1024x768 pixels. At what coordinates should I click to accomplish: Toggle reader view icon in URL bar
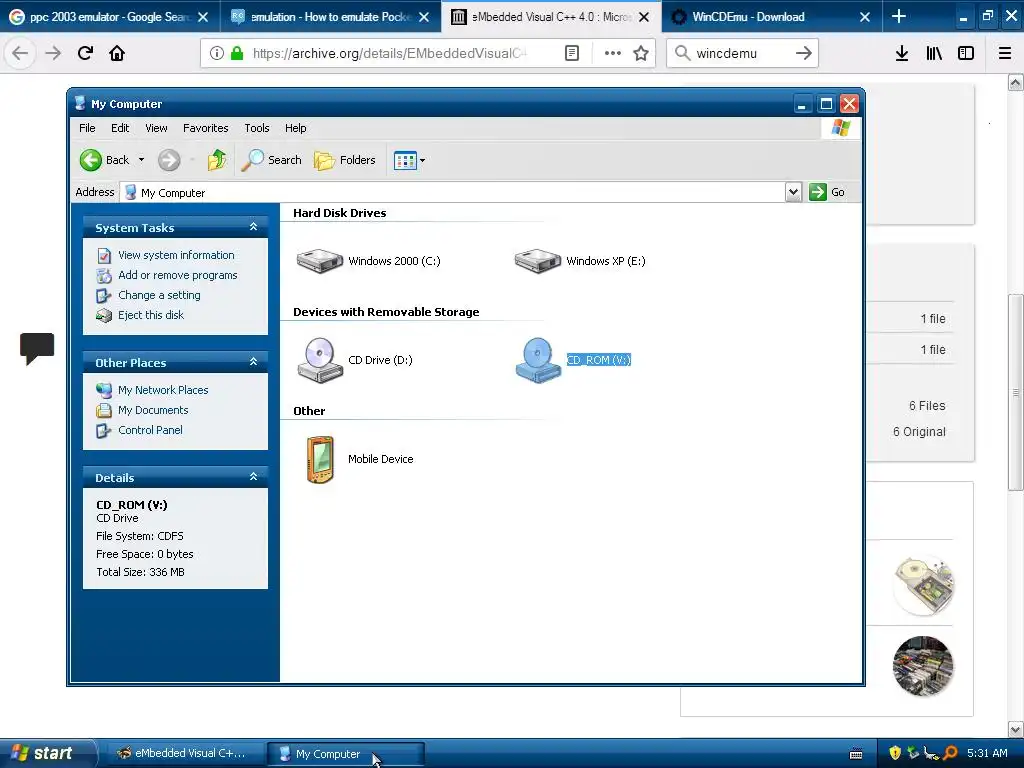571,53
